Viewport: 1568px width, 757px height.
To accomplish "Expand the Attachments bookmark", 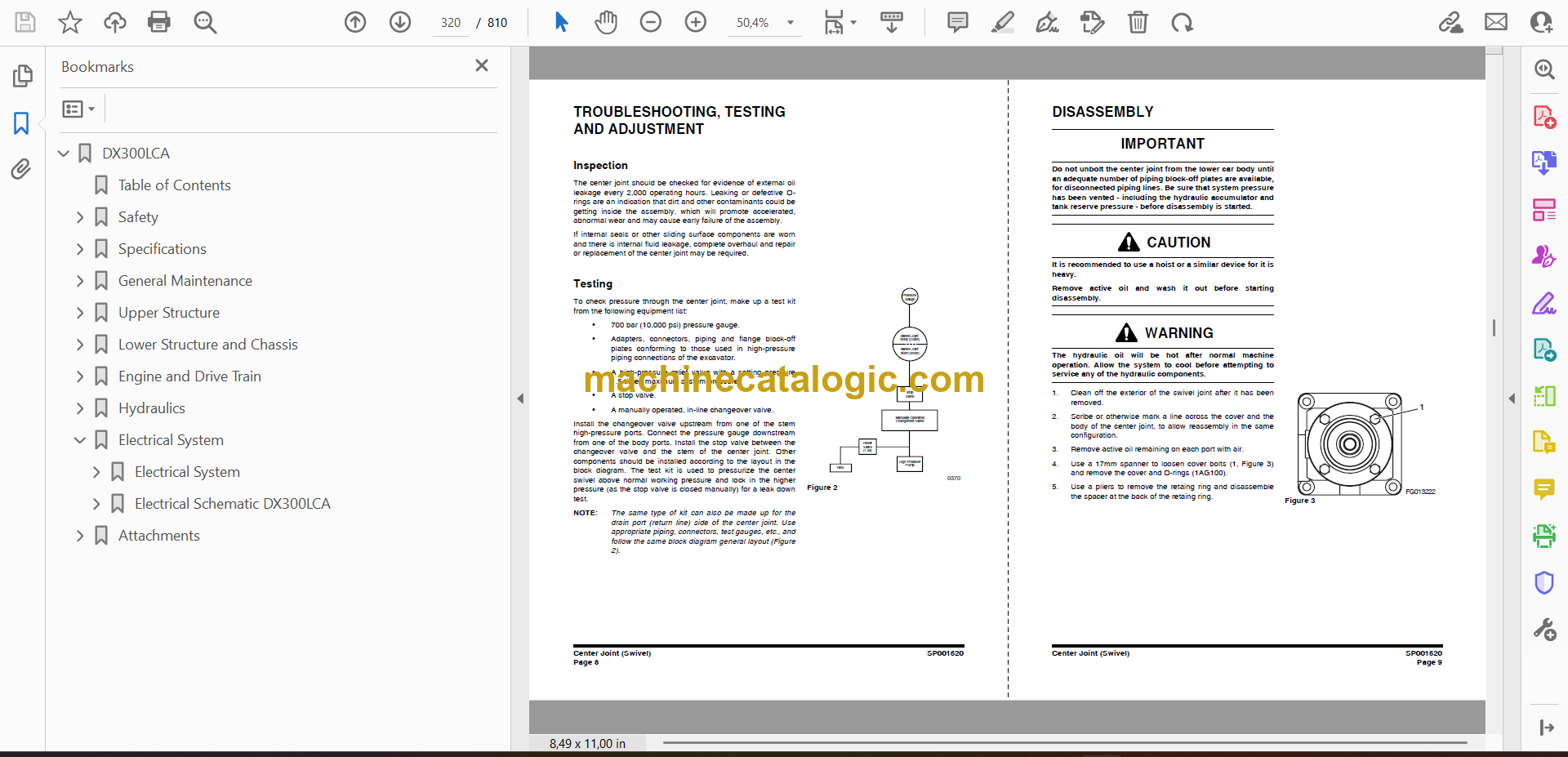I will coord(80,536).
